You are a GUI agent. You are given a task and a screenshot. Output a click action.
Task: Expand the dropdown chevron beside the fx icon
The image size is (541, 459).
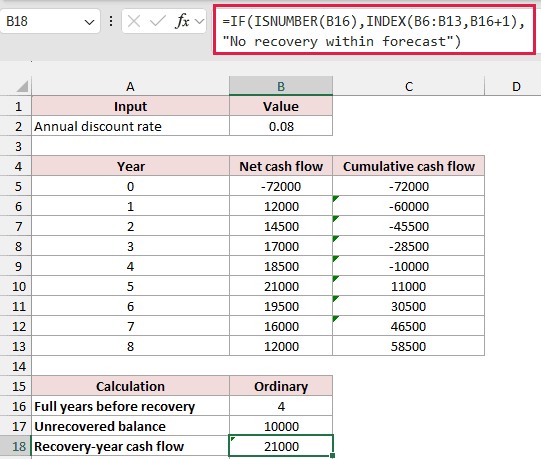click(199, 22)
